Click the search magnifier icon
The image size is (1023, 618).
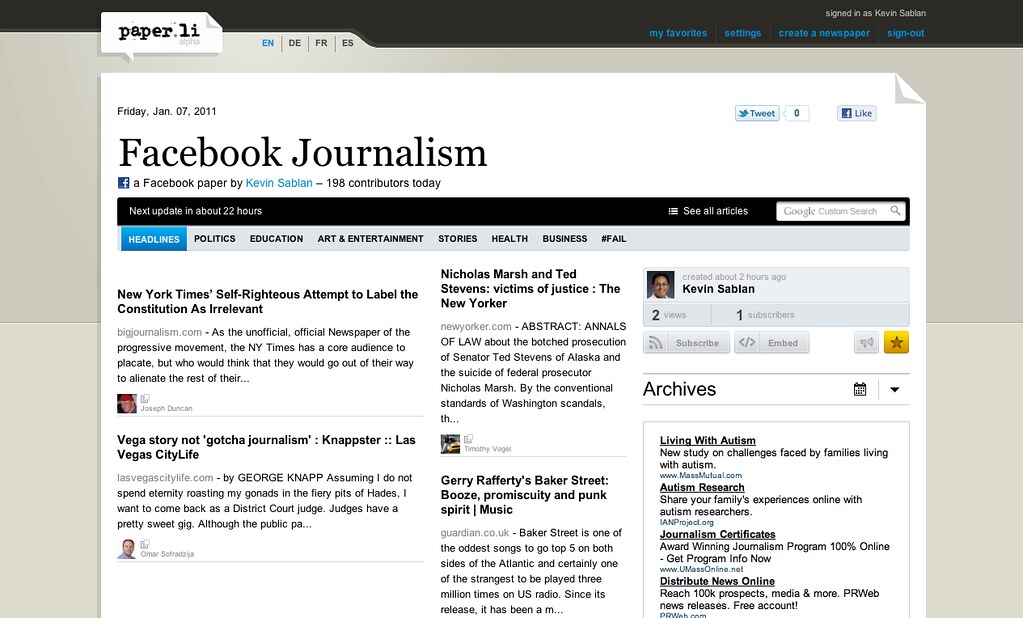tap(895, 211)
